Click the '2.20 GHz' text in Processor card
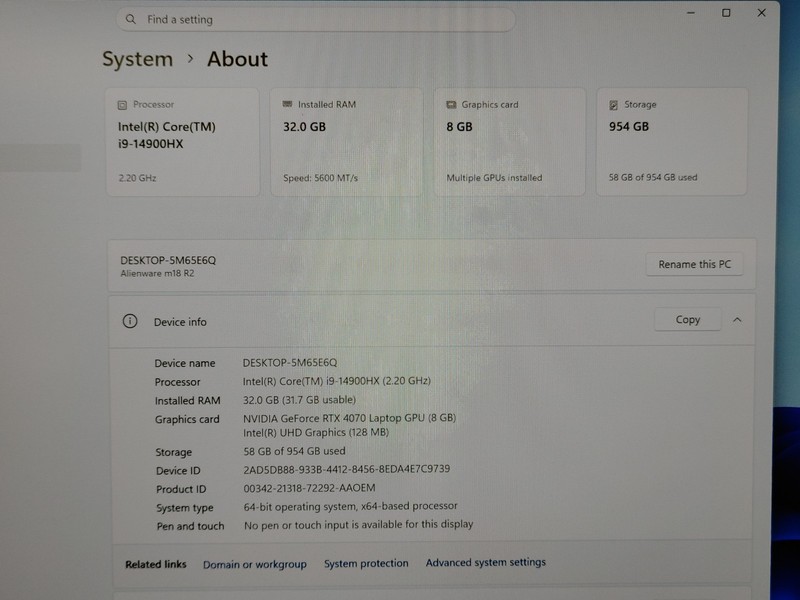Image resolution: width=800 pixels, height=600 pixels. [x=137, y=178]
